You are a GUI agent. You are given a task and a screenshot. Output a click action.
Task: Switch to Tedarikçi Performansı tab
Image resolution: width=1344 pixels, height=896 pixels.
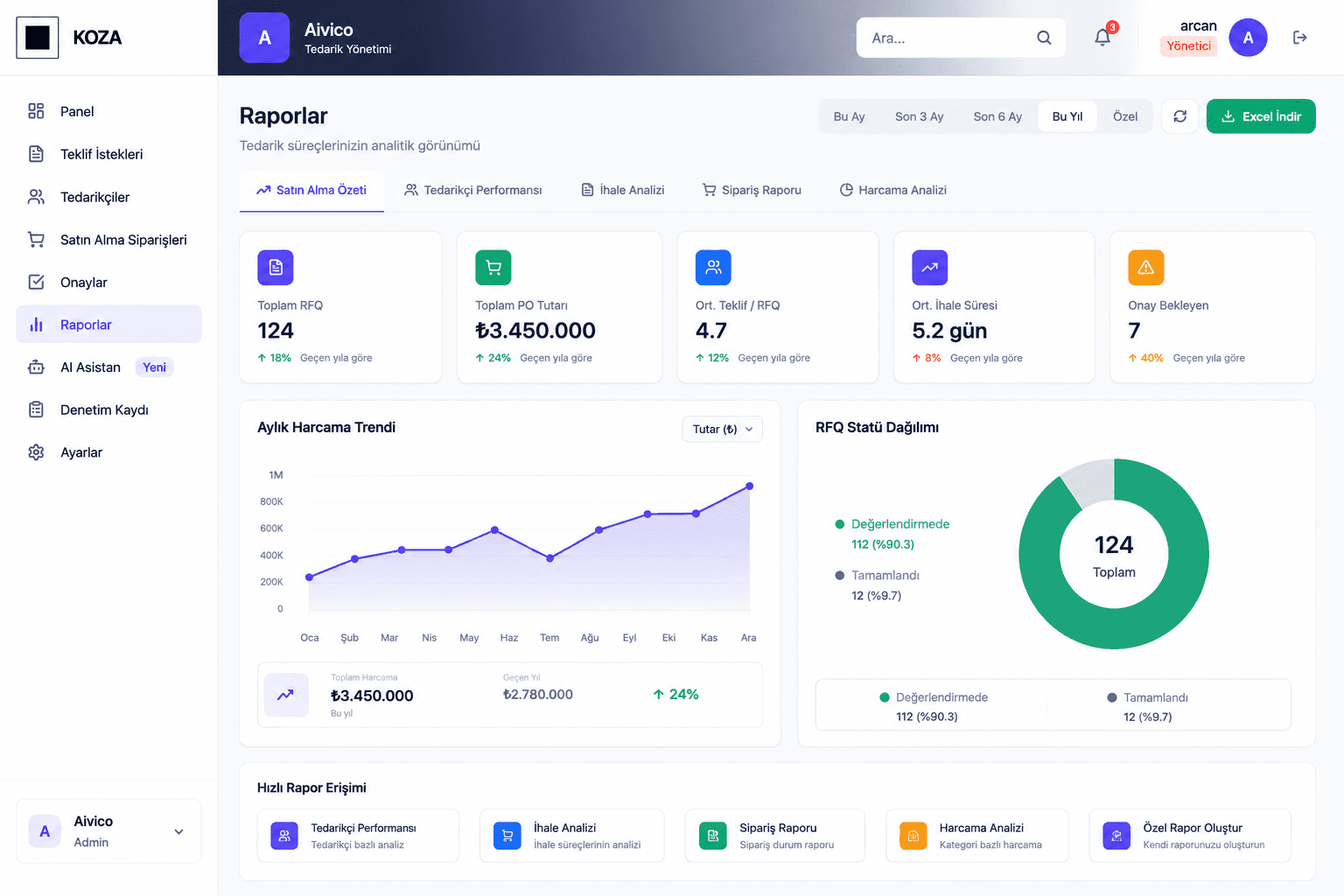[x=472, y=190]
